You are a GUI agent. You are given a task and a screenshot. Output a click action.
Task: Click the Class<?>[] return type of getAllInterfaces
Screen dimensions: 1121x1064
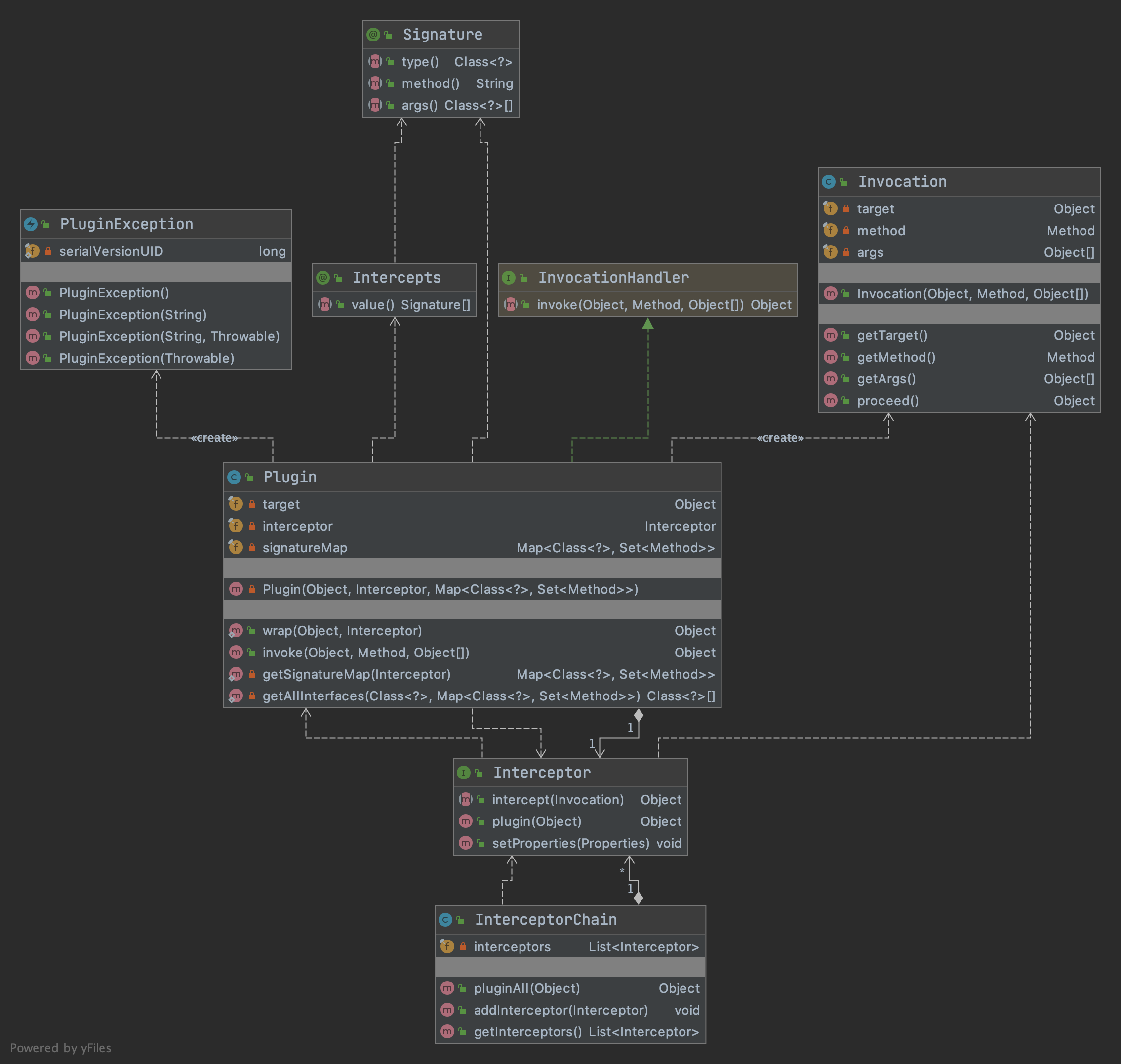[x=681, y=696]
